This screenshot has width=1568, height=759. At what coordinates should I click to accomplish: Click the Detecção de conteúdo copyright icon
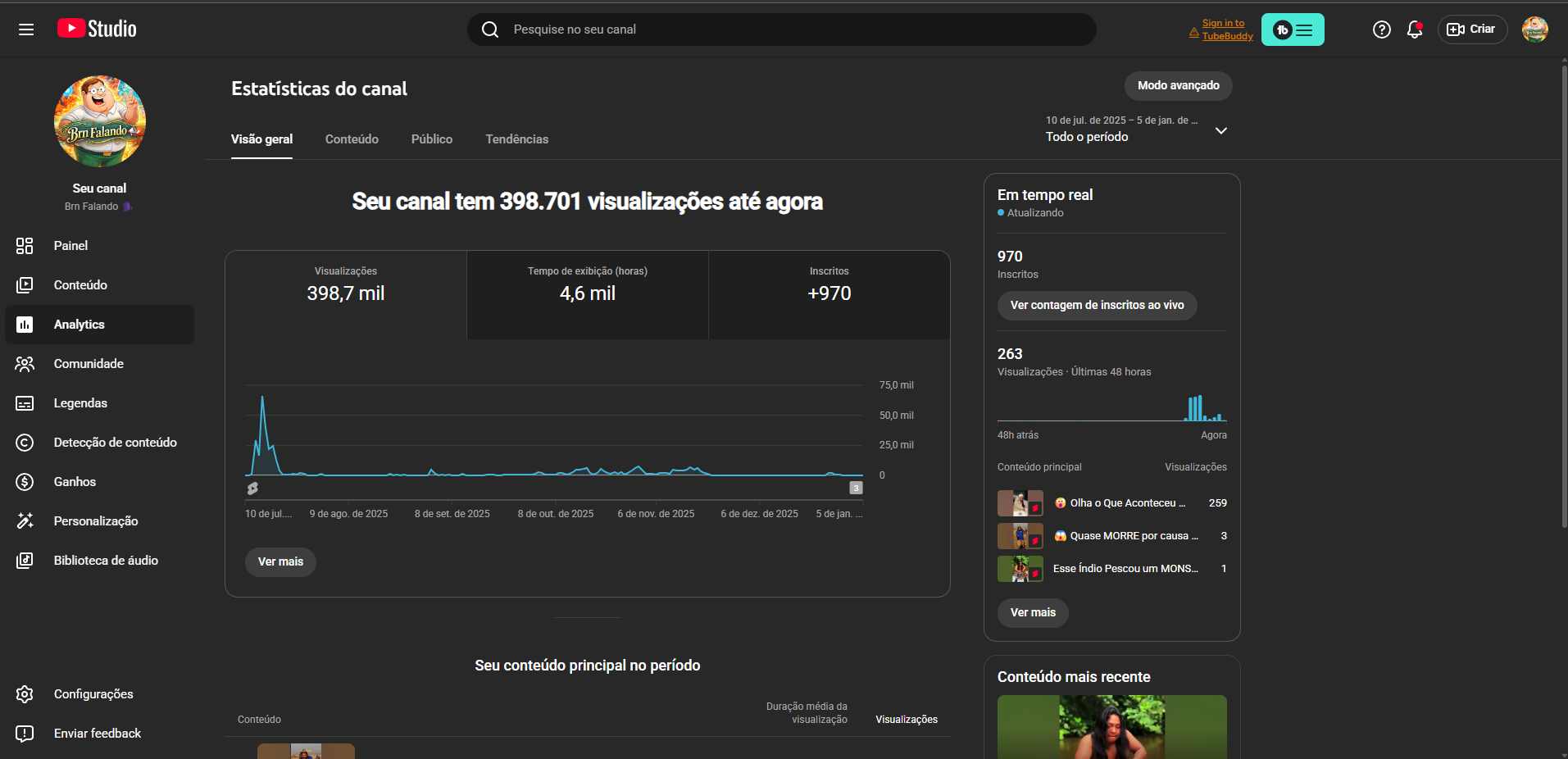pyautogui.click(x=25, y=443)
